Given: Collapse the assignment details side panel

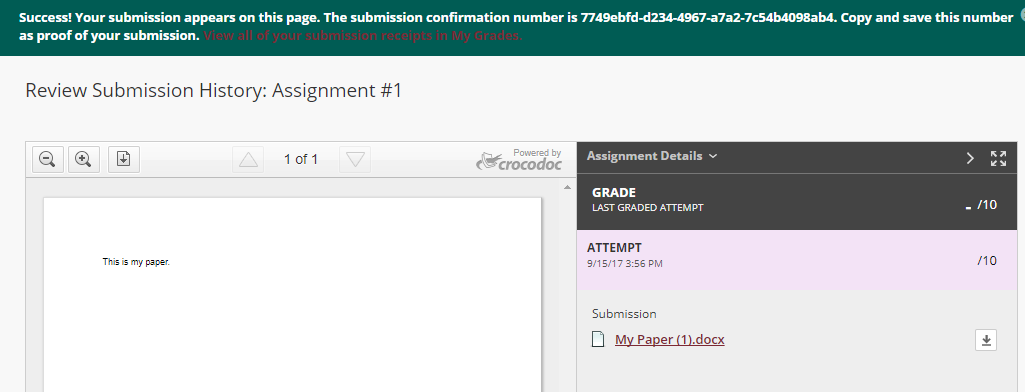Looking at the screenshot, I should [x=970, y=158].
